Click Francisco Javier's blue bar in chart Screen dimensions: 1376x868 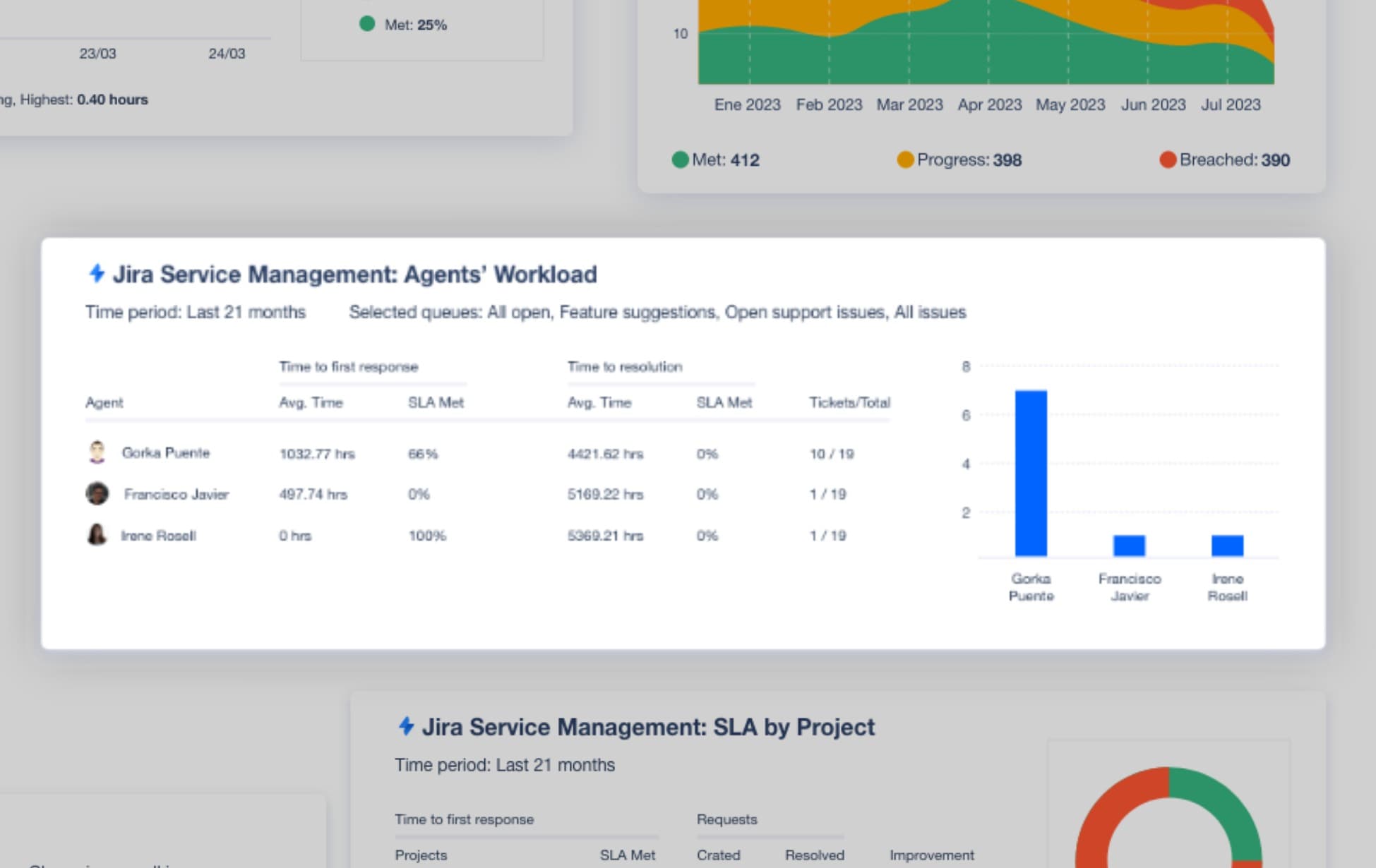click(x=1129, y=545)
